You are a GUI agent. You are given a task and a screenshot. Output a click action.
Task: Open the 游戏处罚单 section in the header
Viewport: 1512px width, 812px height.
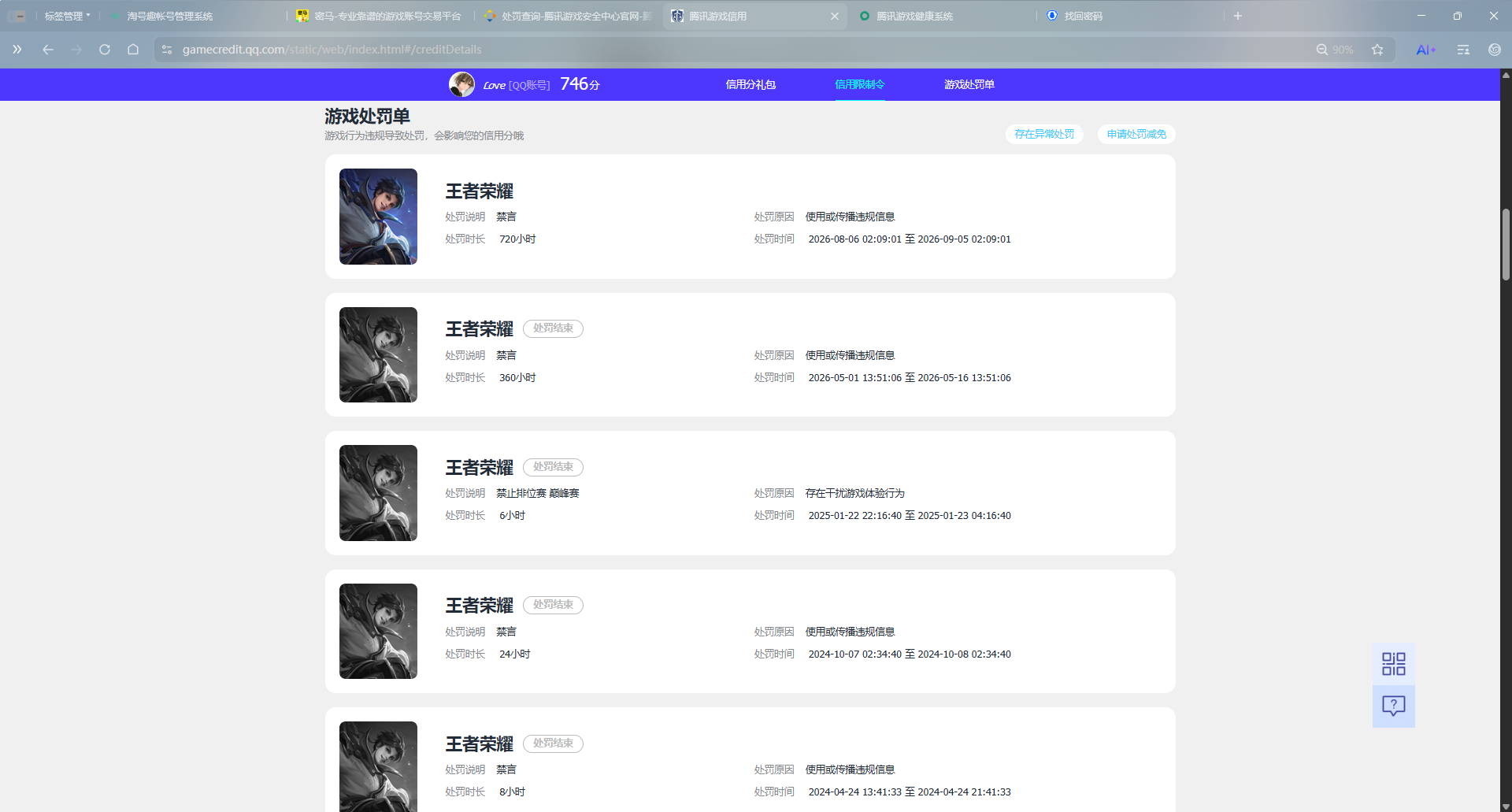point(969,84)
